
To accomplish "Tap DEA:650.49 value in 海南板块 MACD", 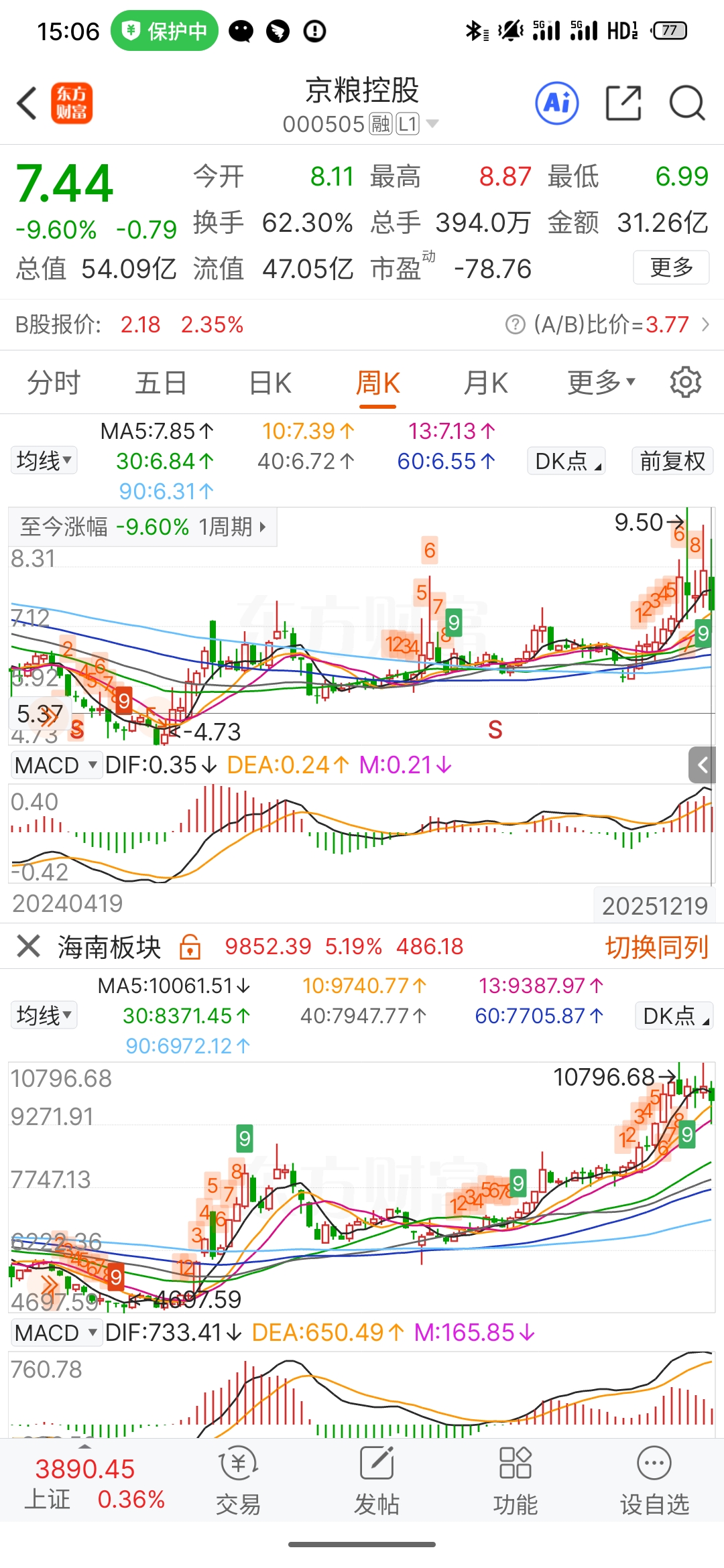I will [328, 1332].
